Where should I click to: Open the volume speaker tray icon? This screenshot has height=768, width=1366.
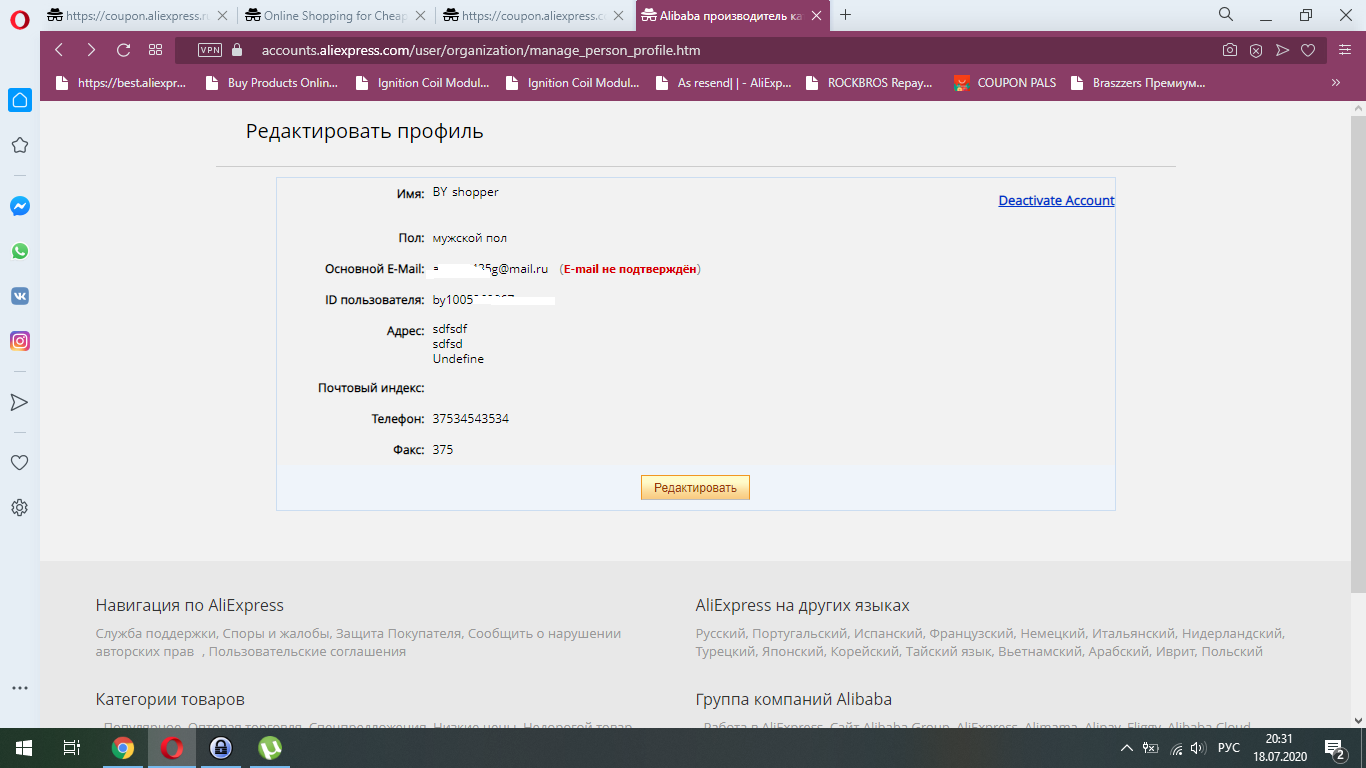pyautogui.click(x=1199, y=748)
